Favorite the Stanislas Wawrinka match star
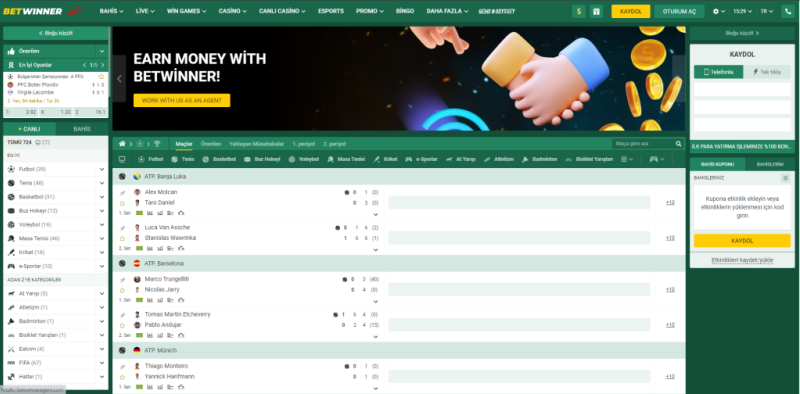This screenshot has width=800, height=394. coord(122,238)
